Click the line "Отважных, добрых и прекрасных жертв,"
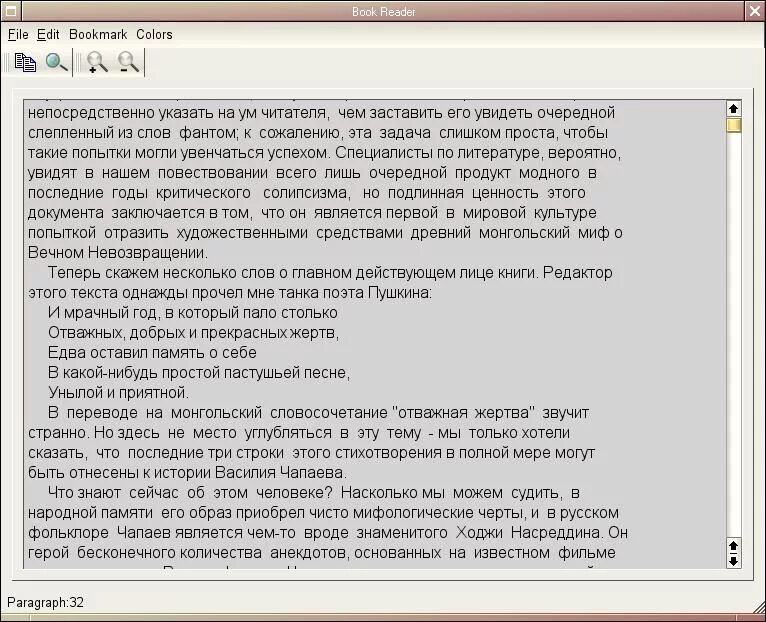This screenshot has height=622, width=766. point(193,333)
